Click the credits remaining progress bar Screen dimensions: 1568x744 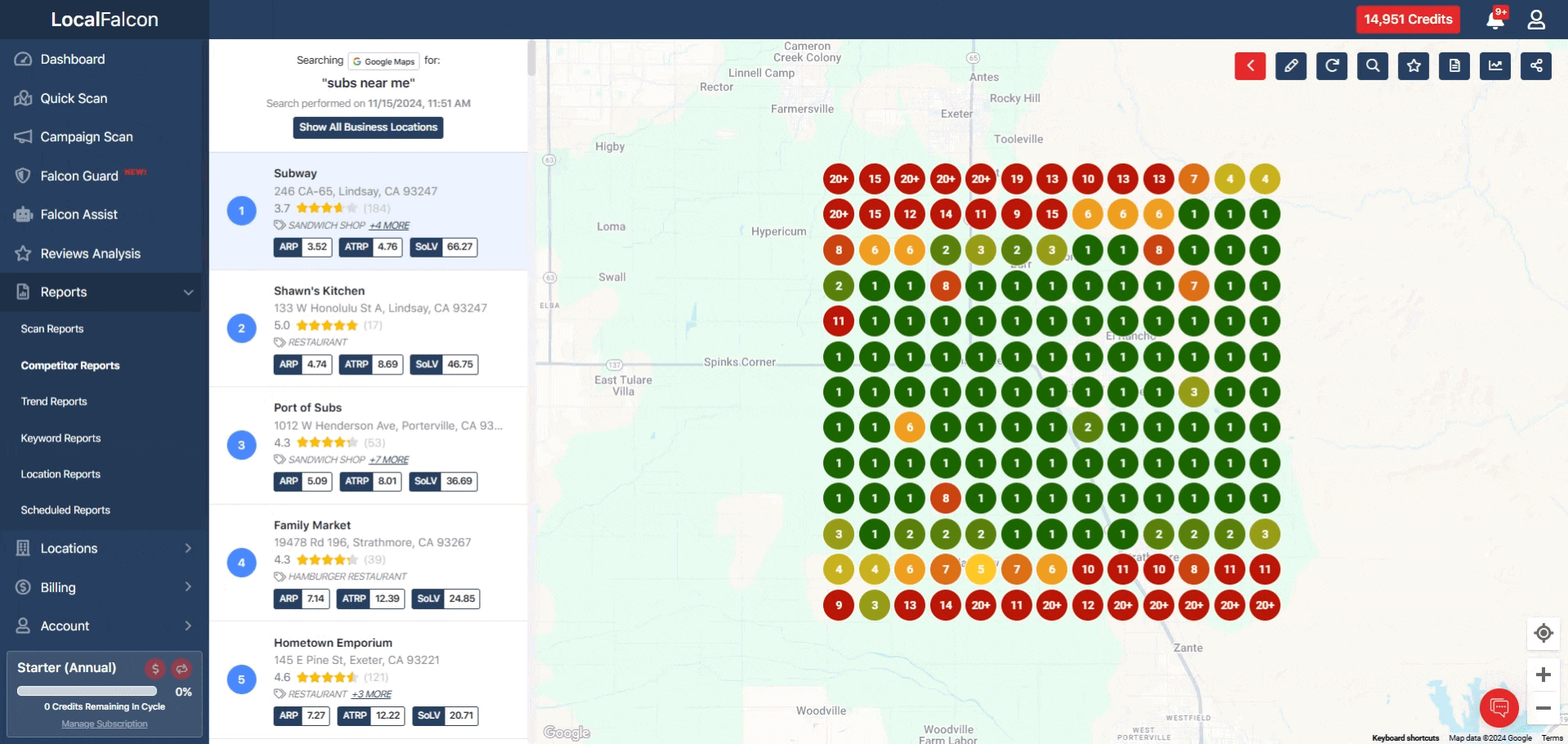point(87,692)
